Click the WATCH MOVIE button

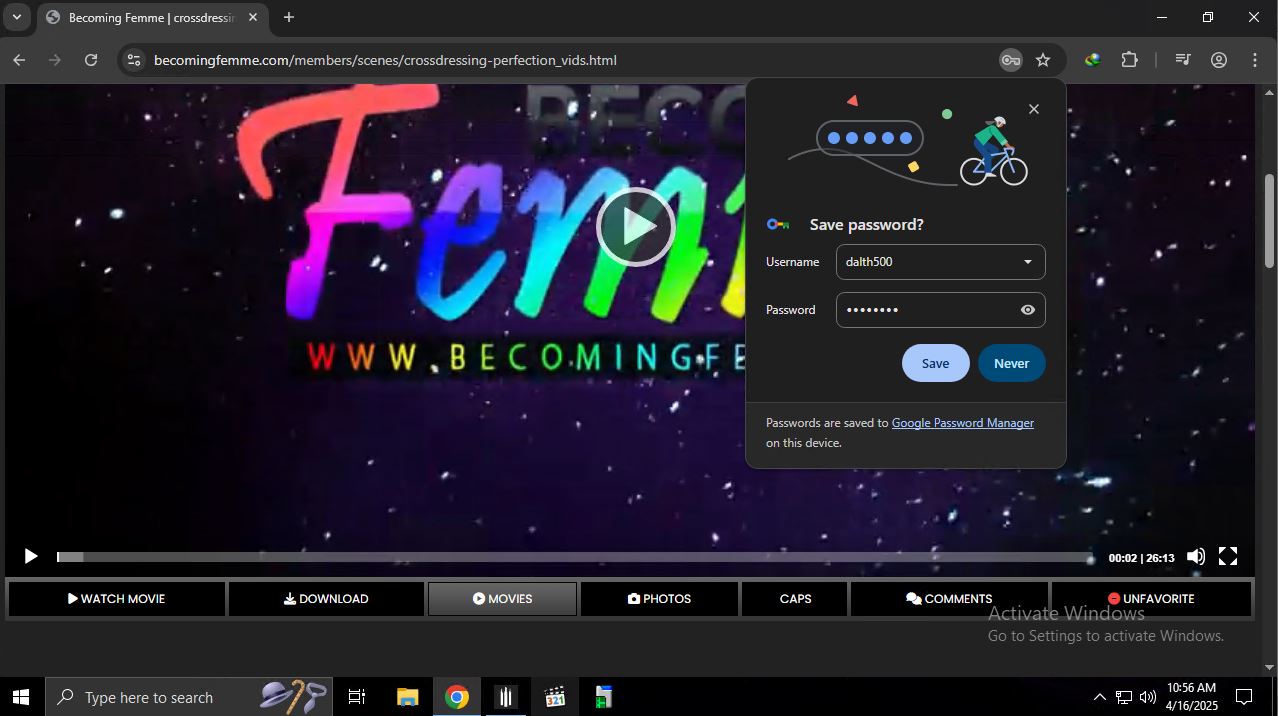[117, 599]
